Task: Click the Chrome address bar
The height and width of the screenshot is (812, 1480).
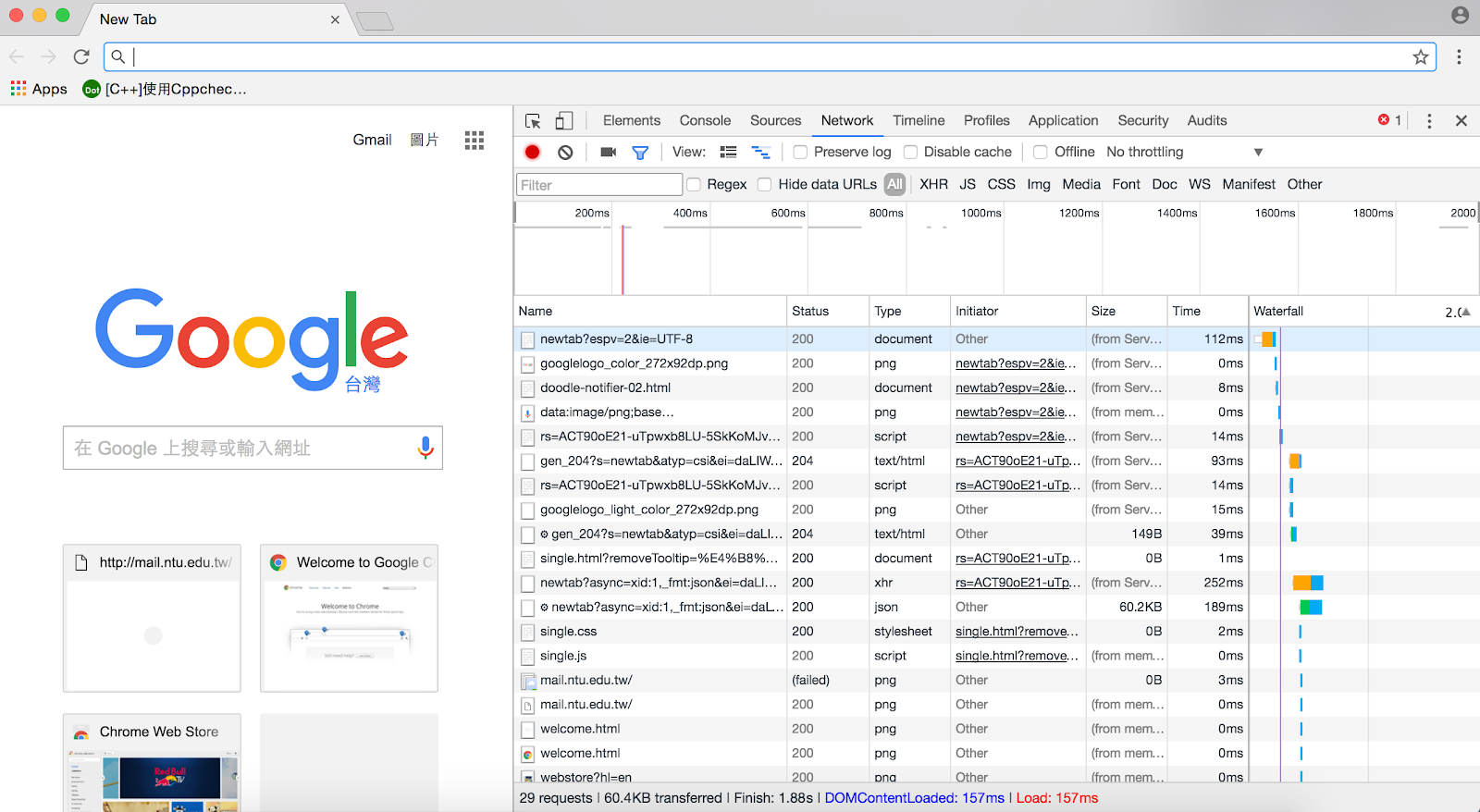Action: (x=770, y=57)
